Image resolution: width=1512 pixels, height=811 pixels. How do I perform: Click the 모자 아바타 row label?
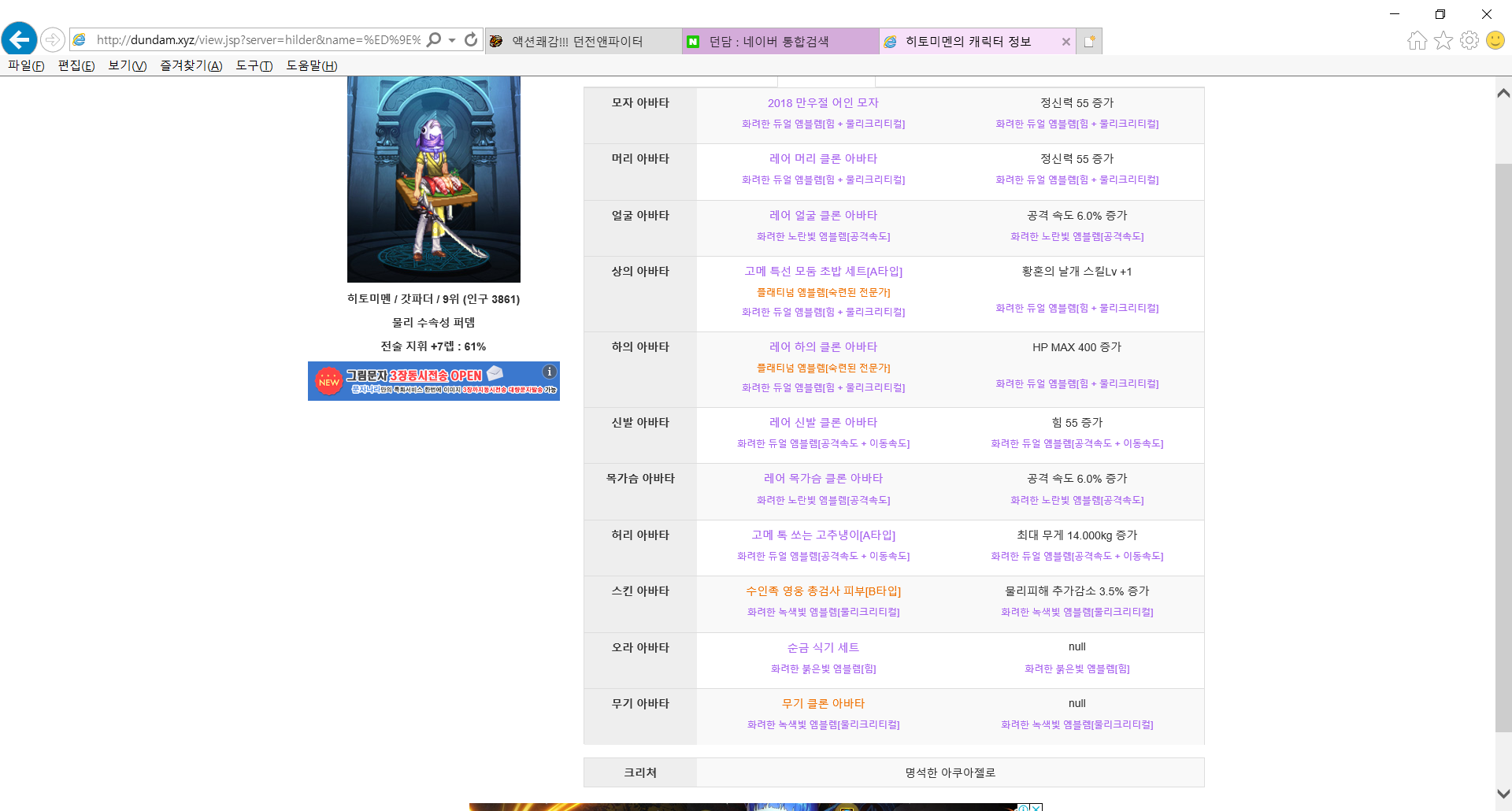click(x=640, y=103)
